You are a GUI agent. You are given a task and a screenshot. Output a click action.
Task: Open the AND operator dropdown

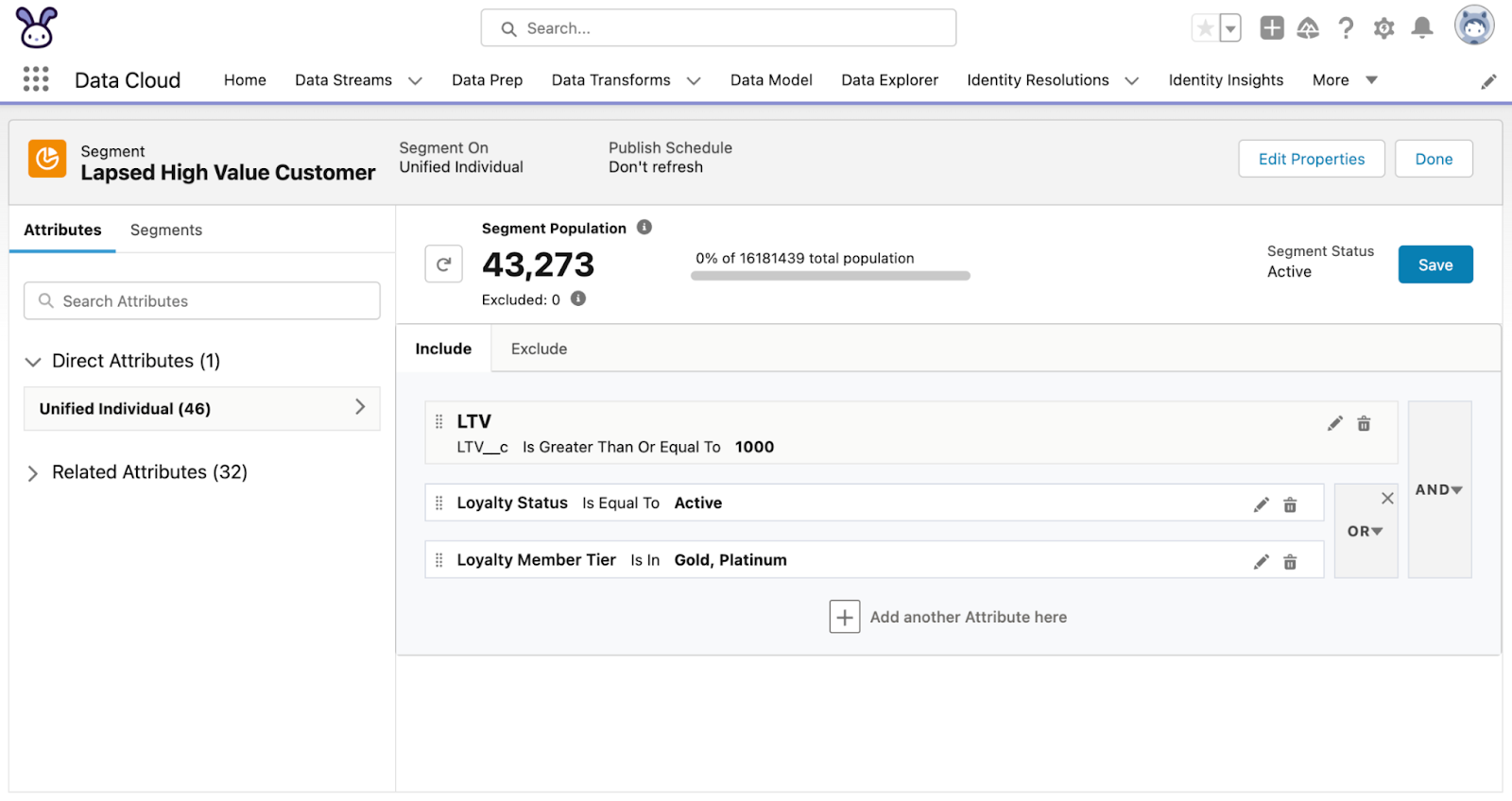click(x=1438, y=490)
